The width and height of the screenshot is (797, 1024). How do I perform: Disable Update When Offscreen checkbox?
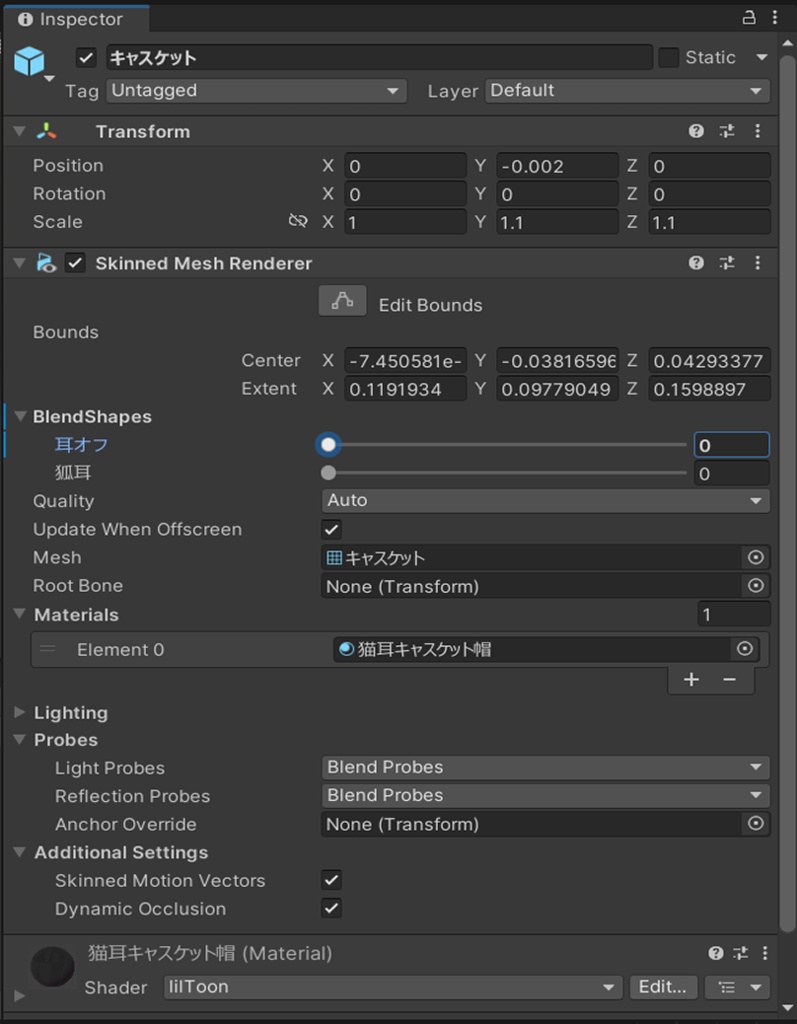(332, 529)
